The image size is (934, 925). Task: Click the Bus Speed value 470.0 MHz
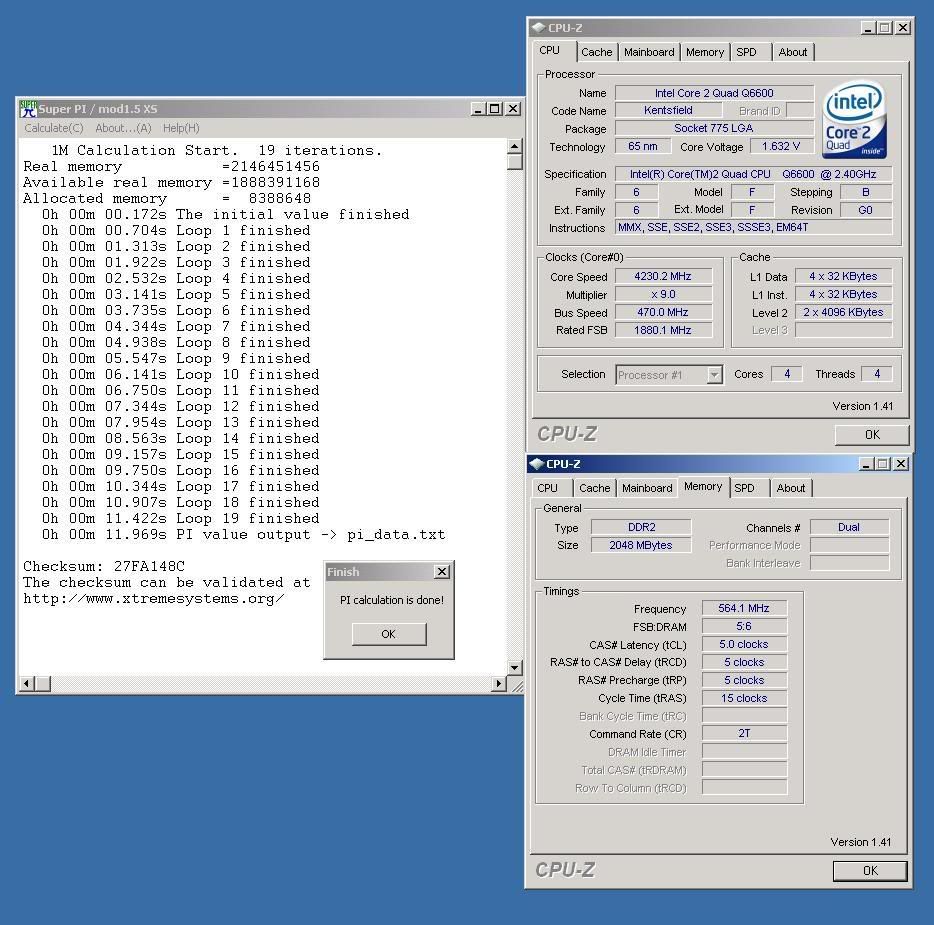pyautogui.click(x=663, y=312)
